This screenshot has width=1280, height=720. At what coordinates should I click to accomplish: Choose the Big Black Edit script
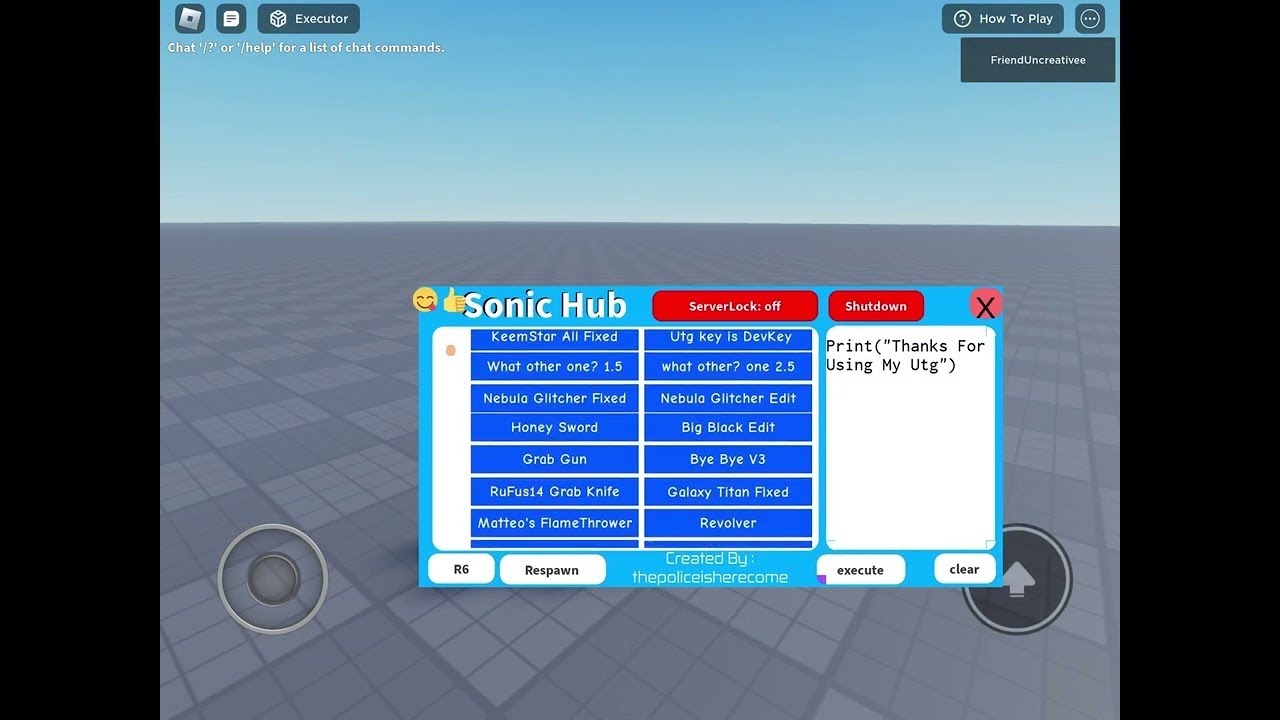[728, 427]
